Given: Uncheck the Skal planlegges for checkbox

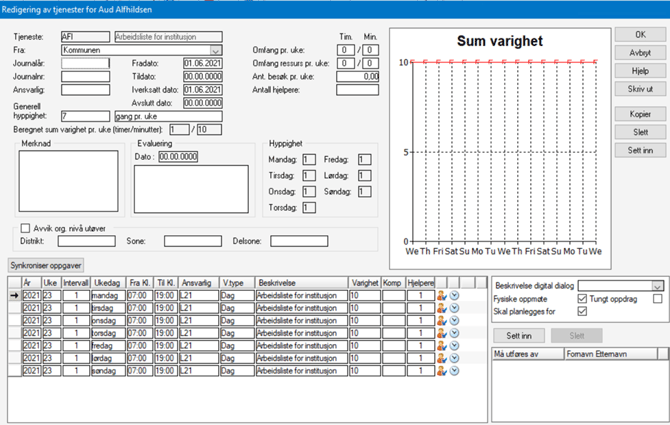Looking at the screenshot, I should point(582,311).
